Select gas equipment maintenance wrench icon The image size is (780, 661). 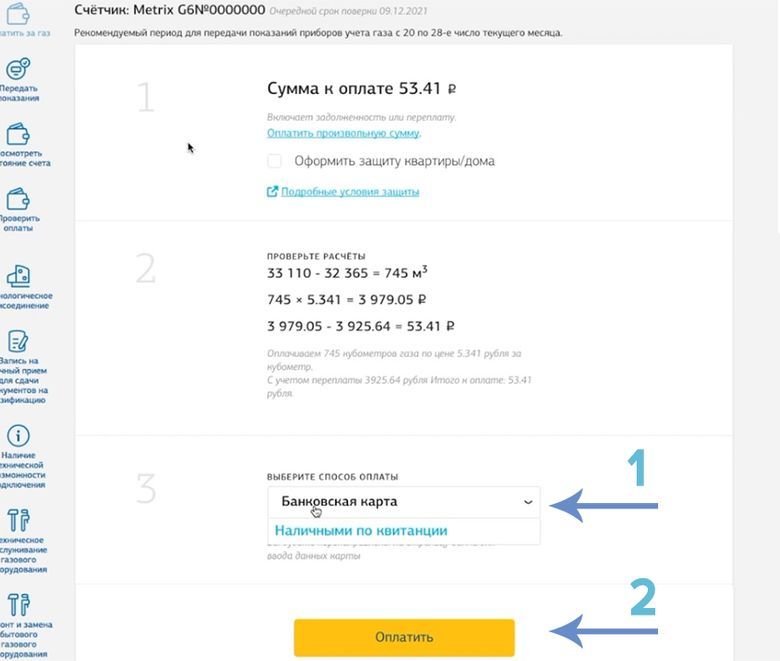click(18, 520)
